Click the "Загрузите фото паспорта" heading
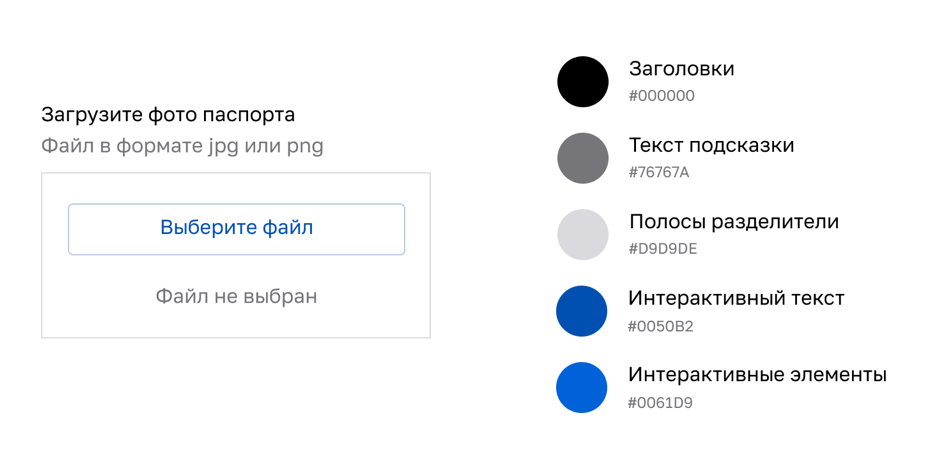 (168, 115)
